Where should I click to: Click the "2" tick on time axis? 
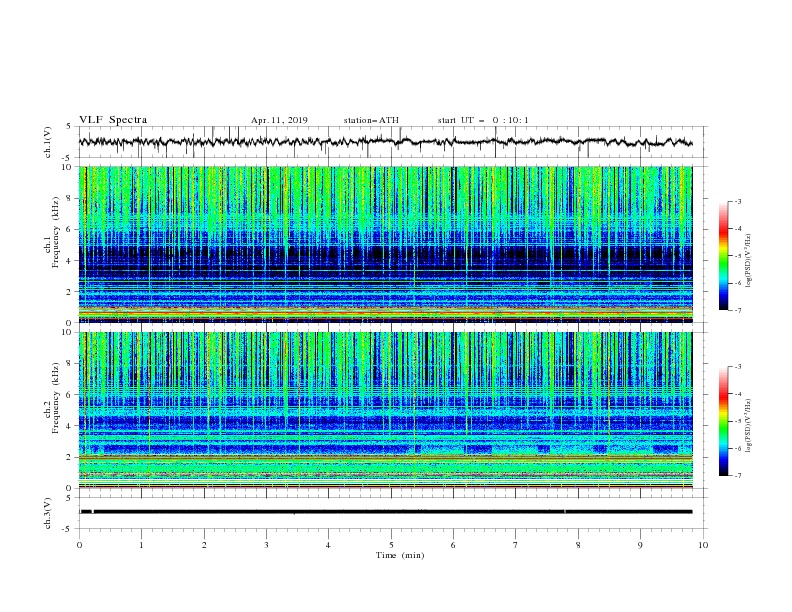[x=204, y=545]
